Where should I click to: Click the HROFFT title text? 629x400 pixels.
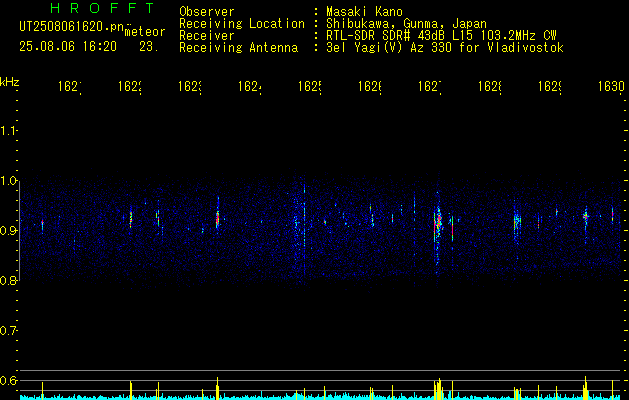coord(102,8)
